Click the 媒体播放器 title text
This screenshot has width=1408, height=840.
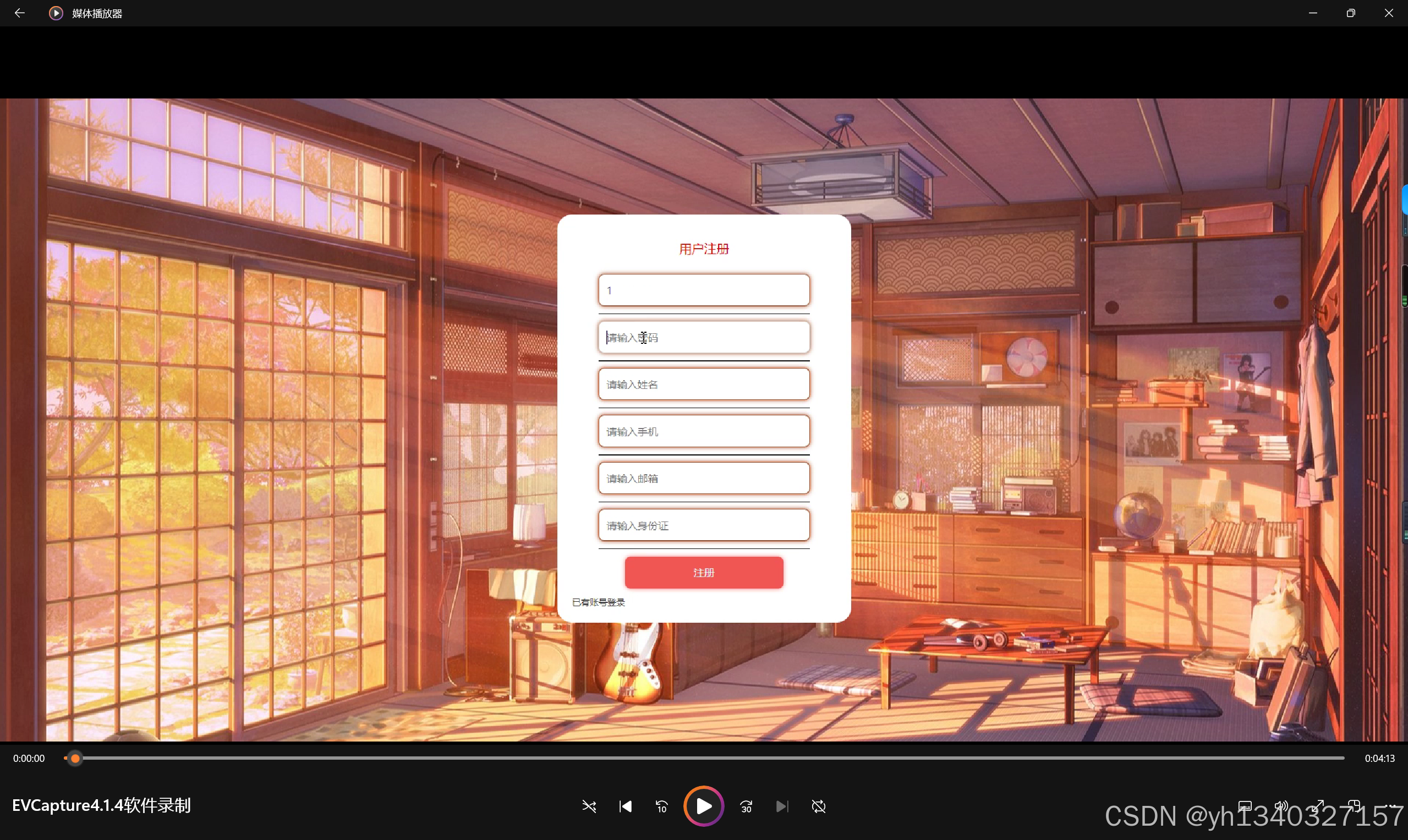(97, 14)
